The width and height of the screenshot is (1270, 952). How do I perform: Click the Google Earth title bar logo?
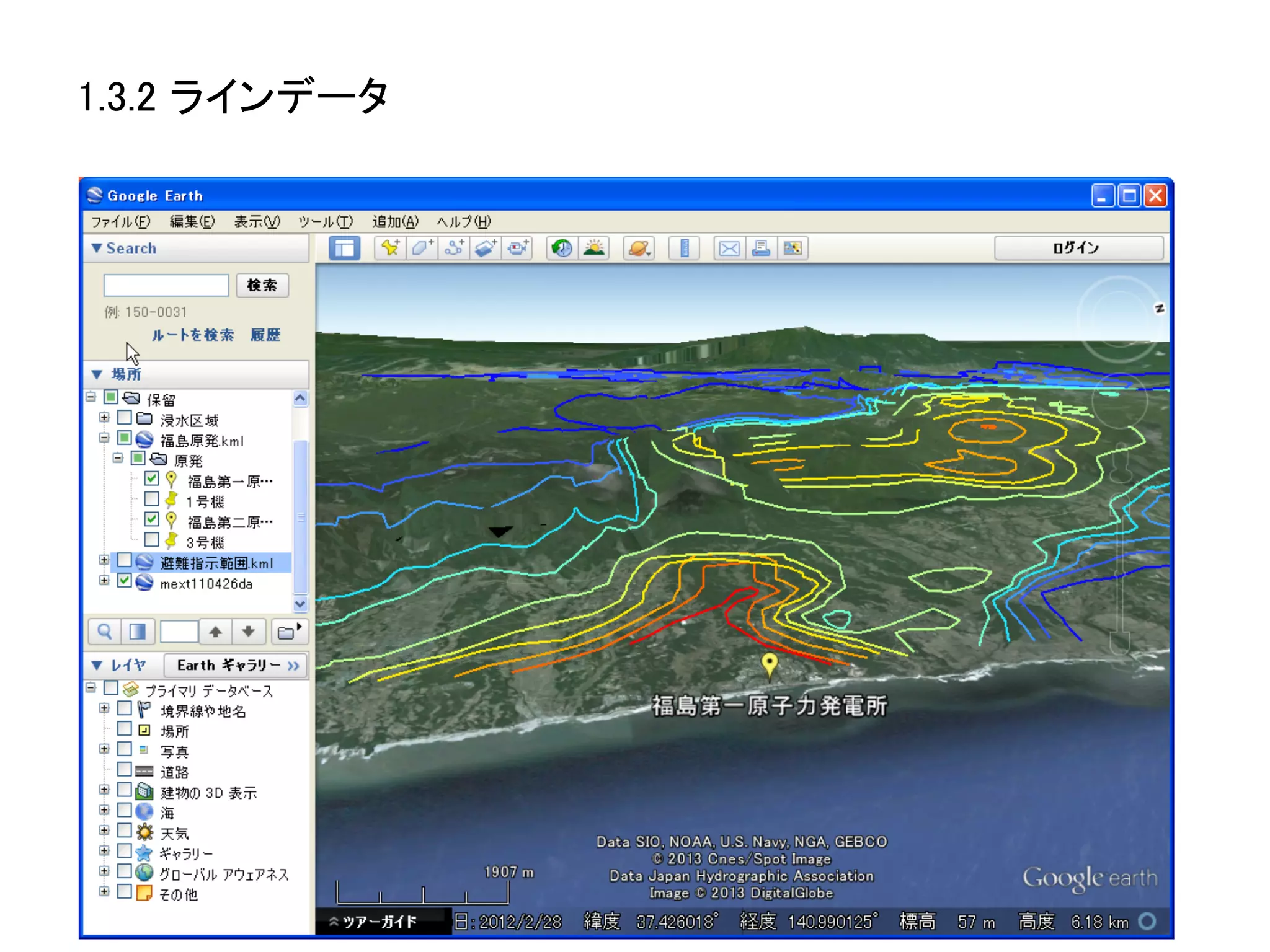pyautogui.click(x=94, y=195)
